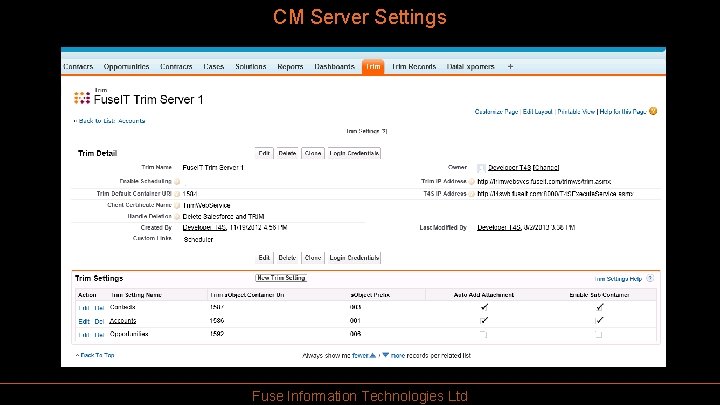
Task: Toggle Enable Sub Container for Opportunities row
Action: tap(598, 334)
